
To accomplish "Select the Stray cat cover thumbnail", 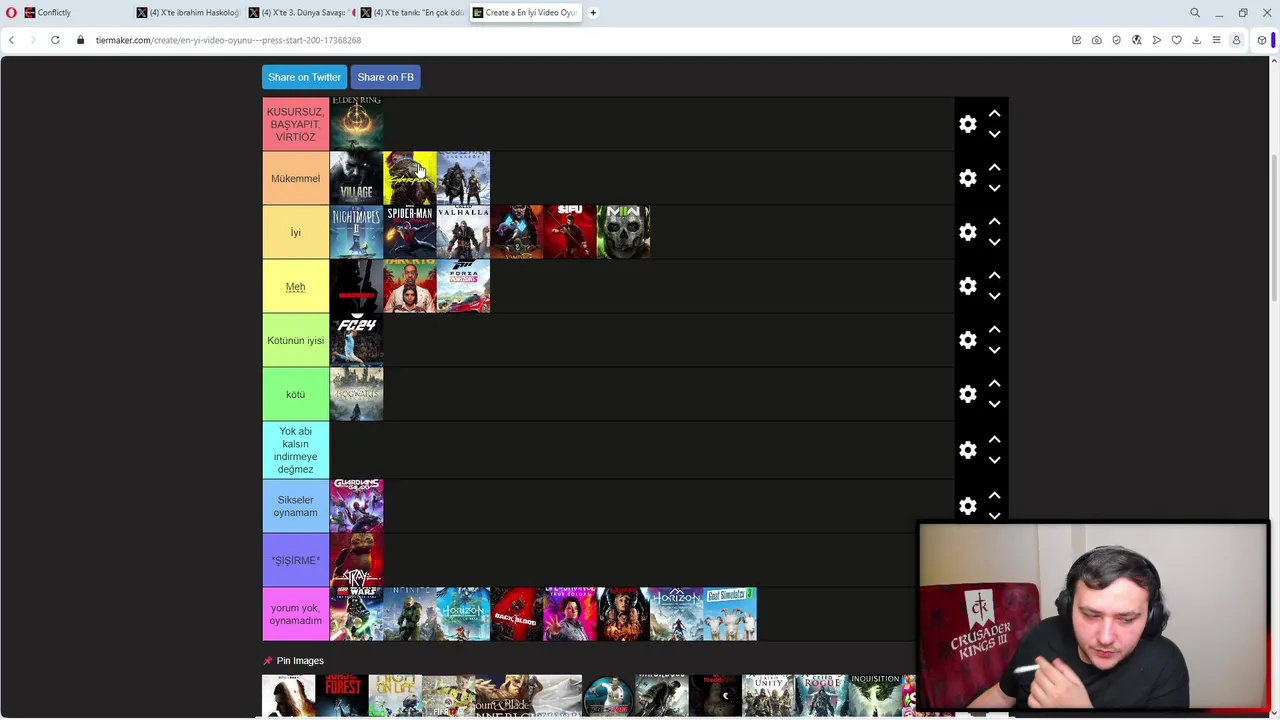I will pos(357,560).
